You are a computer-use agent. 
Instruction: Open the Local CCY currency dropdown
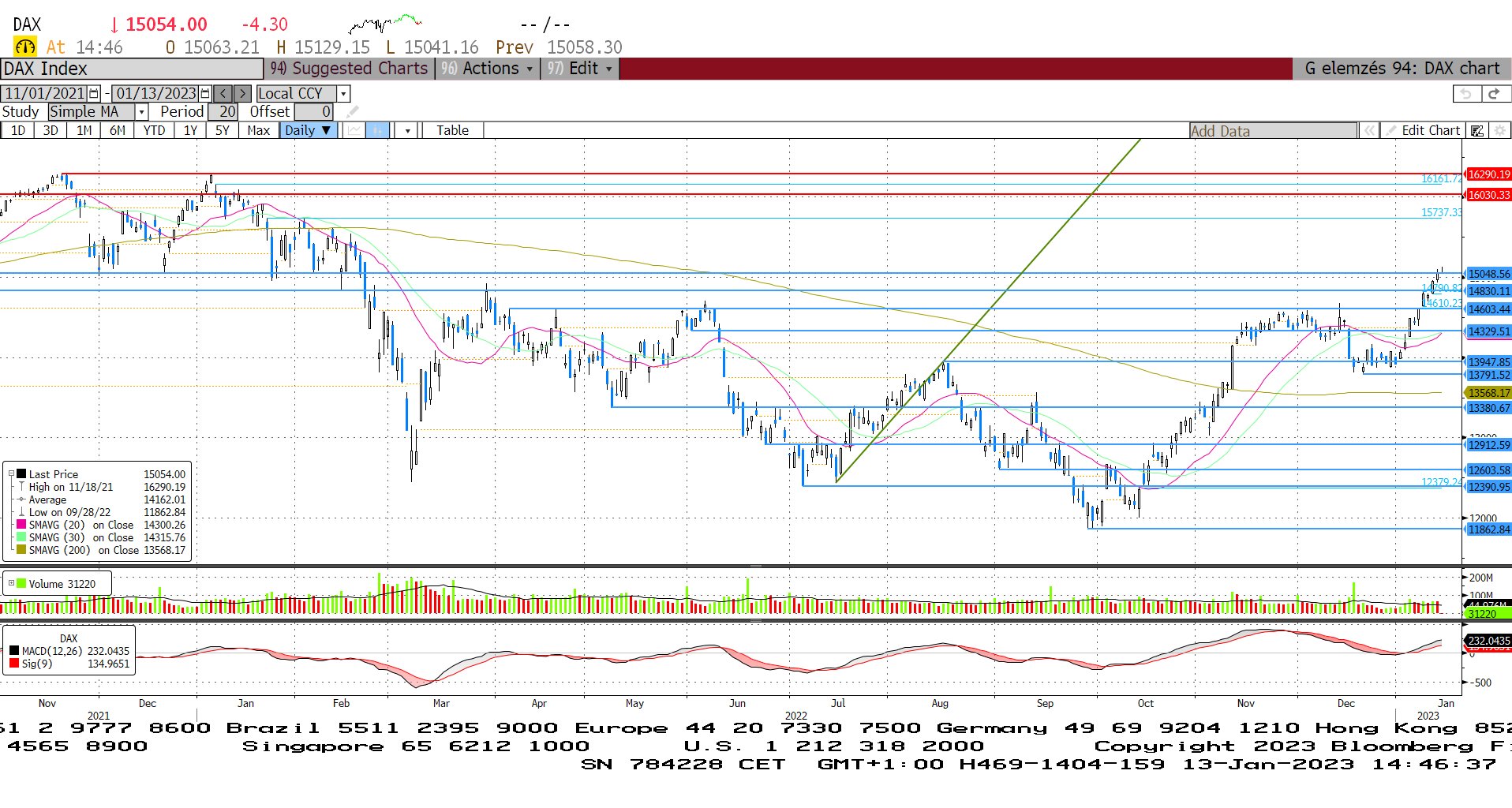(343, 93)
